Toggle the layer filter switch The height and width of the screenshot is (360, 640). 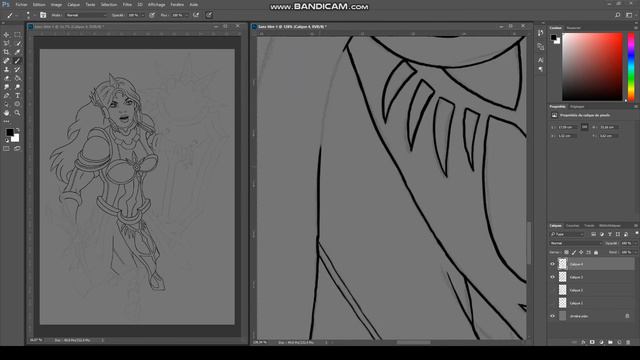tap(636, 233)
